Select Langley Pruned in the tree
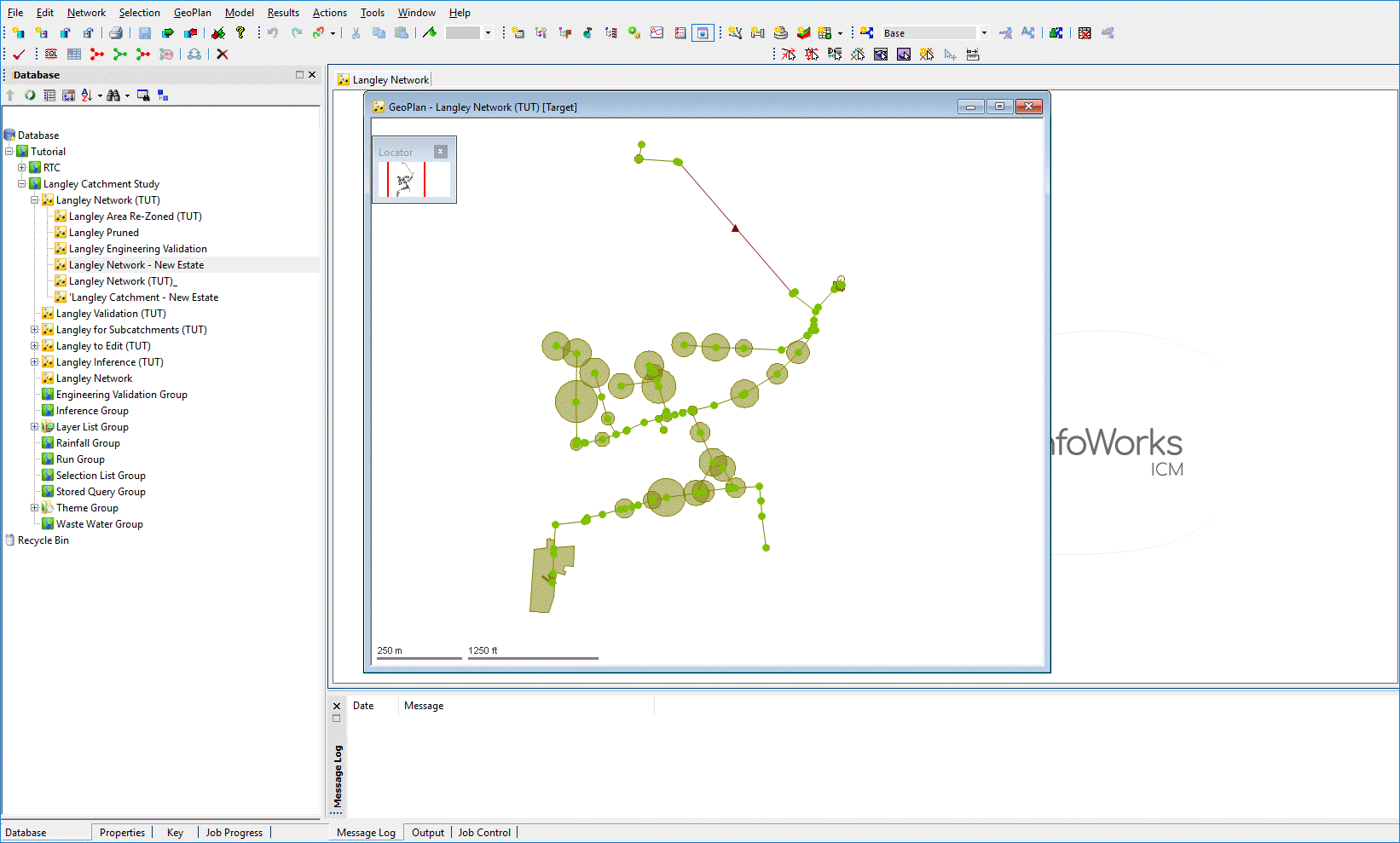This screenshot has width=1400, height=843. [x=104, y=233]
